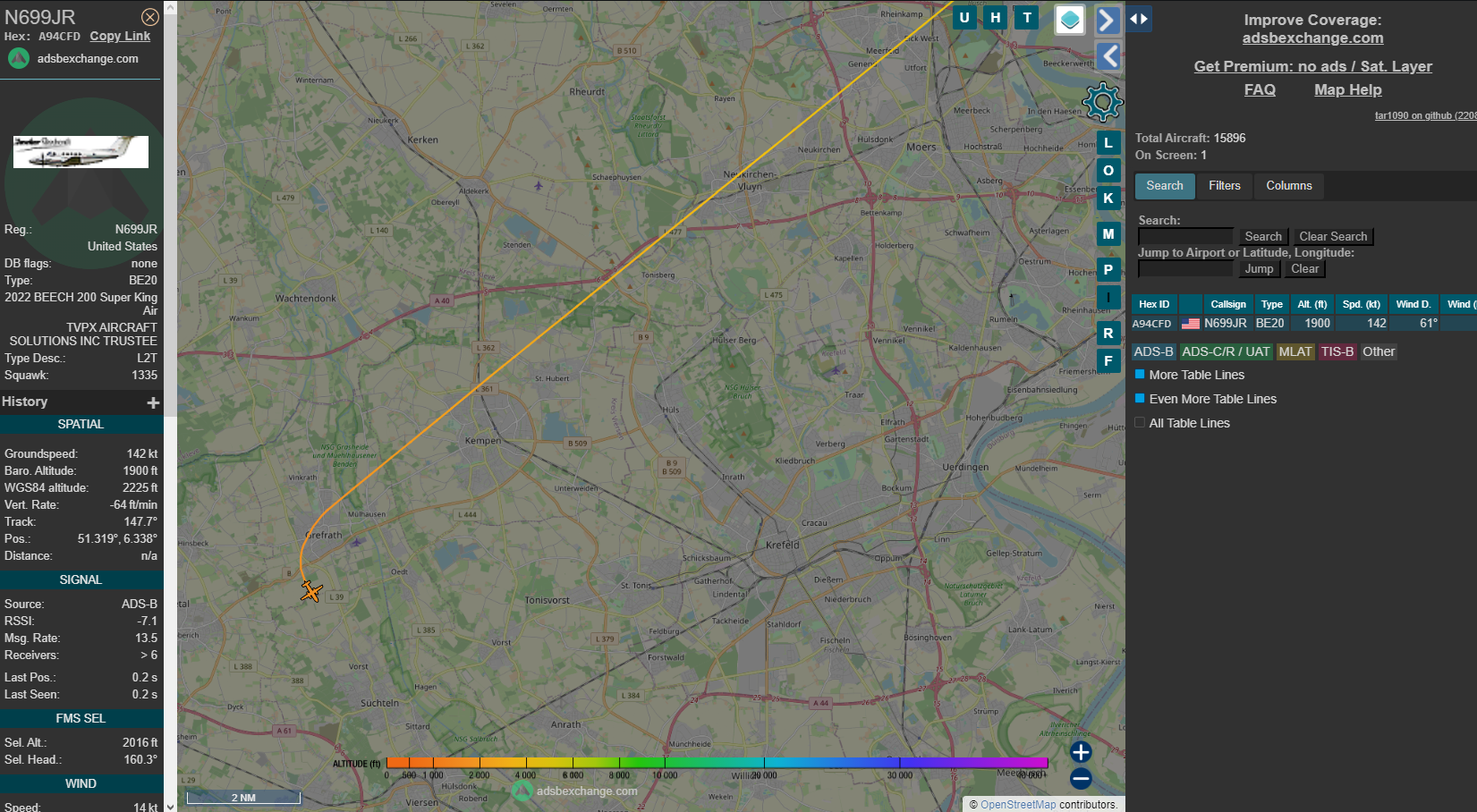Toggle the O map button
Viewport: 1477px width, 812px height.
(1108, 171)
